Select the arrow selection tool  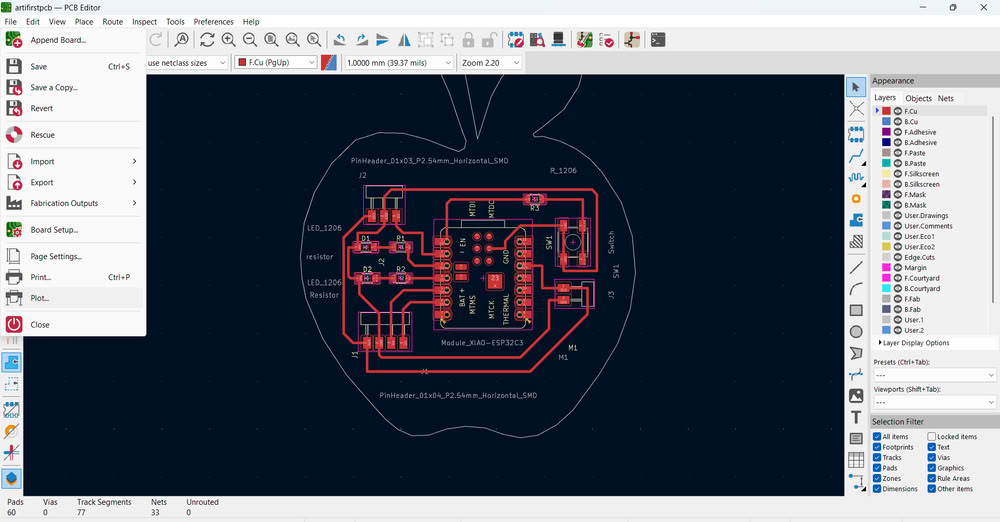tap(856, 87)
